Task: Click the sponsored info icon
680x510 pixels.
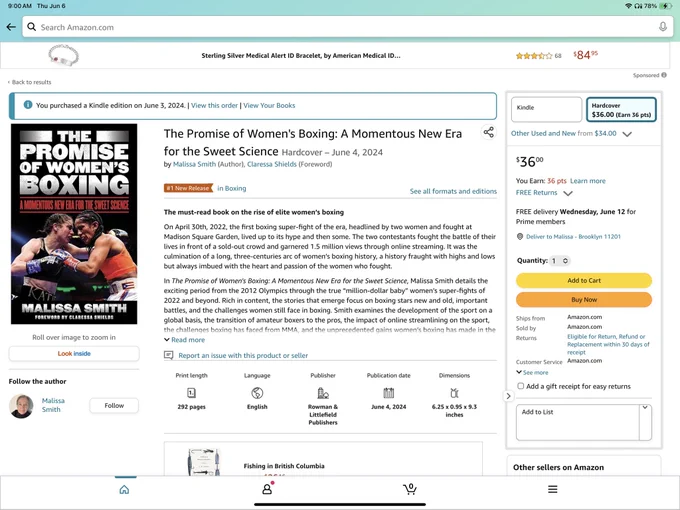Action: click(x=664, y=75)
